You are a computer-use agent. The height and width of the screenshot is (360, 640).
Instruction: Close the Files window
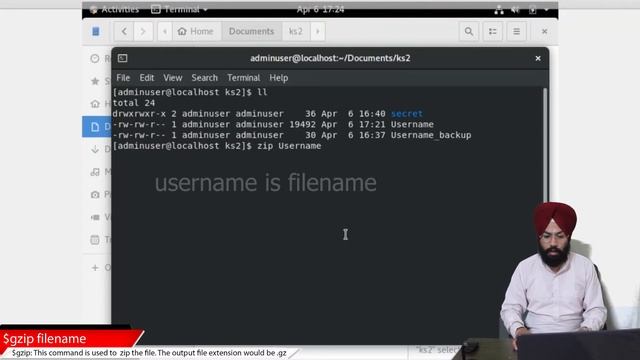(x=544, y=31)
